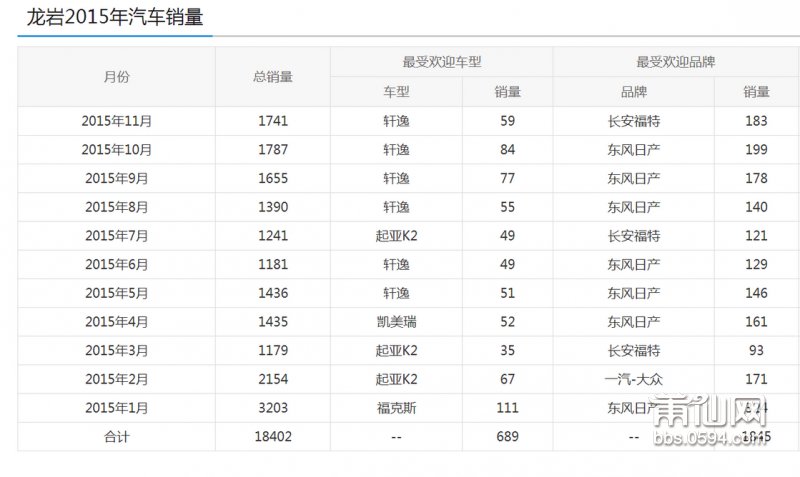Select the 2015年8月 month cell
Image resolution: width=800 pixels, height=477 pixels.
[116, 207]
